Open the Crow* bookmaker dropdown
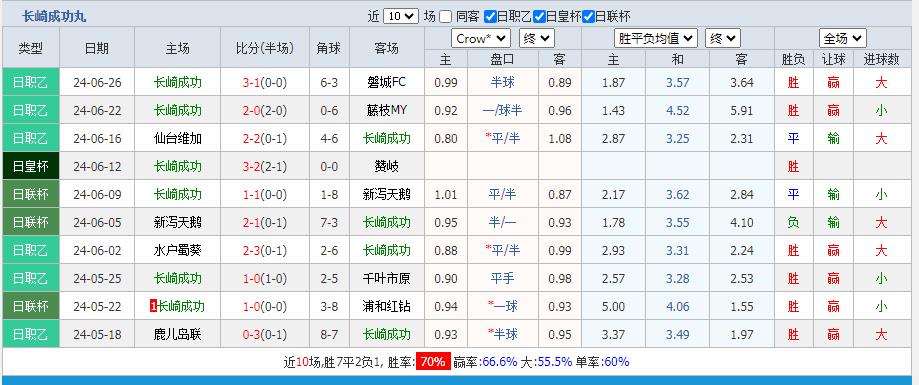The width and height of the screenshot is (919, 385). [x=481, y=39]
